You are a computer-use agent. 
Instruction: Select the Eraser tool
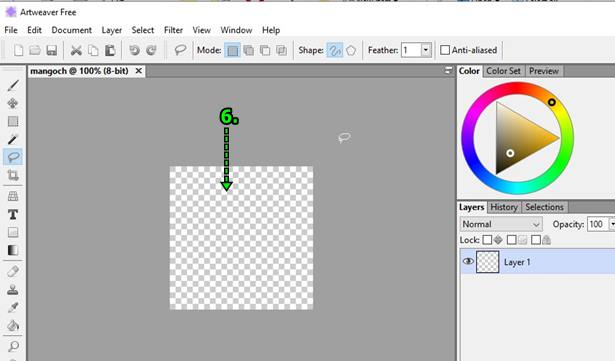point(13,271)
